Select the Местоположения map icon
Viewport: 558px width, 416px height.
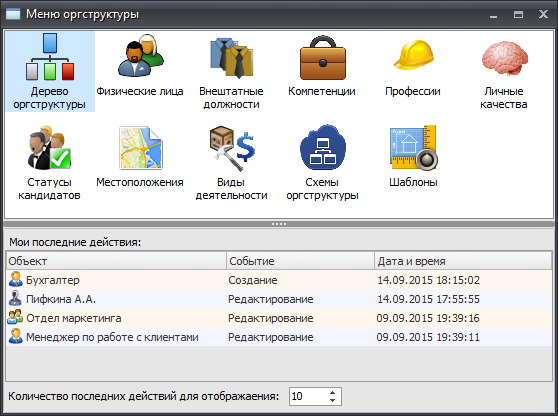[x=141, y=148]
